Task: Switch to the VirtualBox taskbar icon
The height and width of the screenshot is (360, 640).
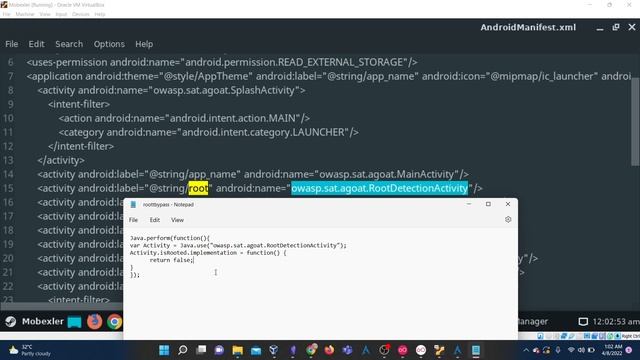Action: (274, 350)
